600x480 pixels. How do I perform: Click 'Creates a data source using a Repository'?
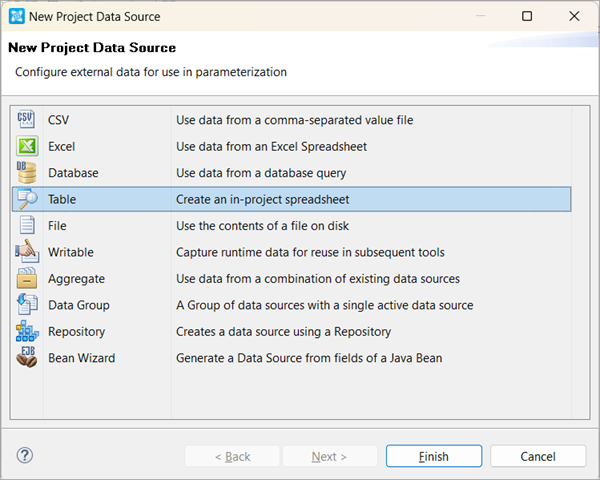pyautogui.click(x=283, y=331)
